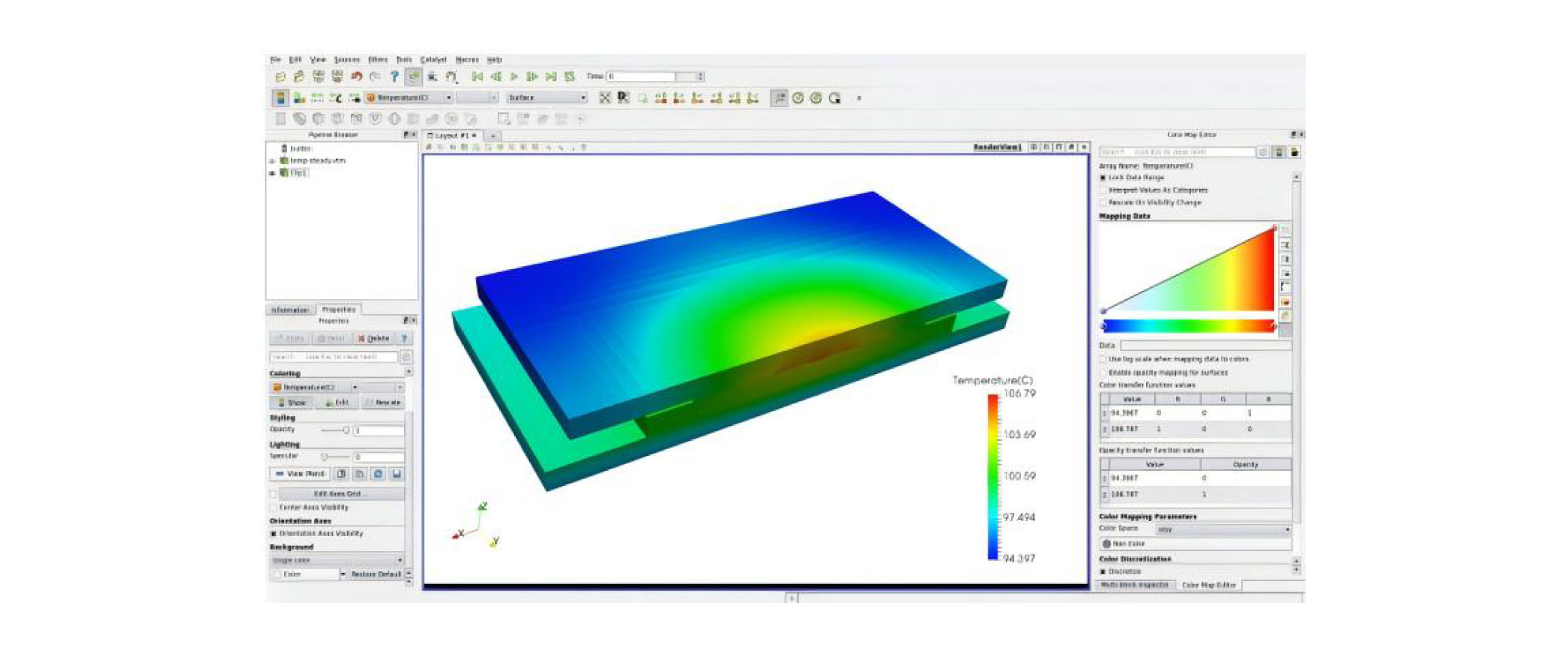1568x653 pixels.
Task: Jump to the last animation frame
Action: point(551,76)
